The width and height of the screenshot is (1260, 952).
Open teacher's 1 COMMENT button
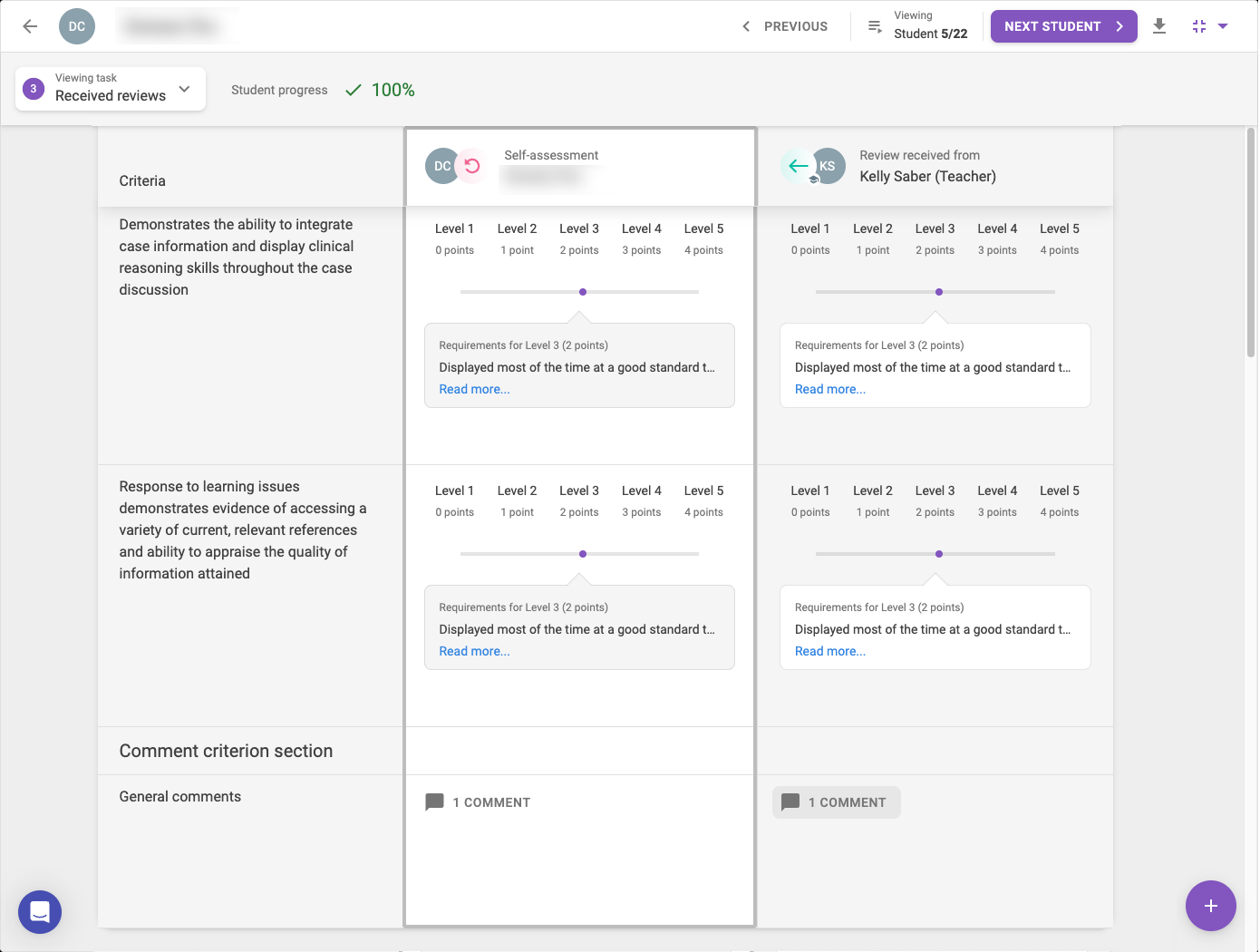coord(836,802)
